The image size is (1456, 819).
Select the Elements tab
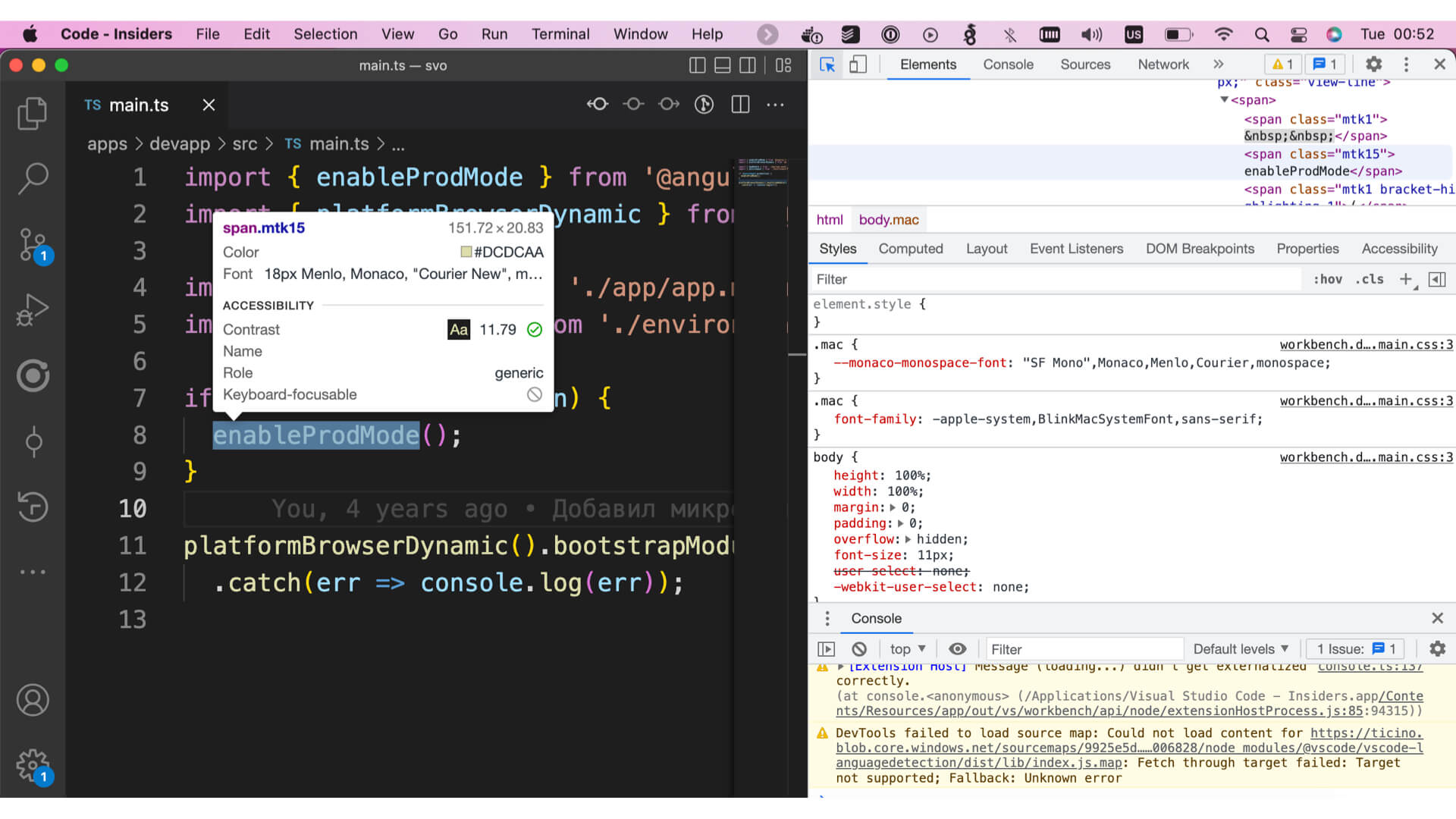[928, 64]
